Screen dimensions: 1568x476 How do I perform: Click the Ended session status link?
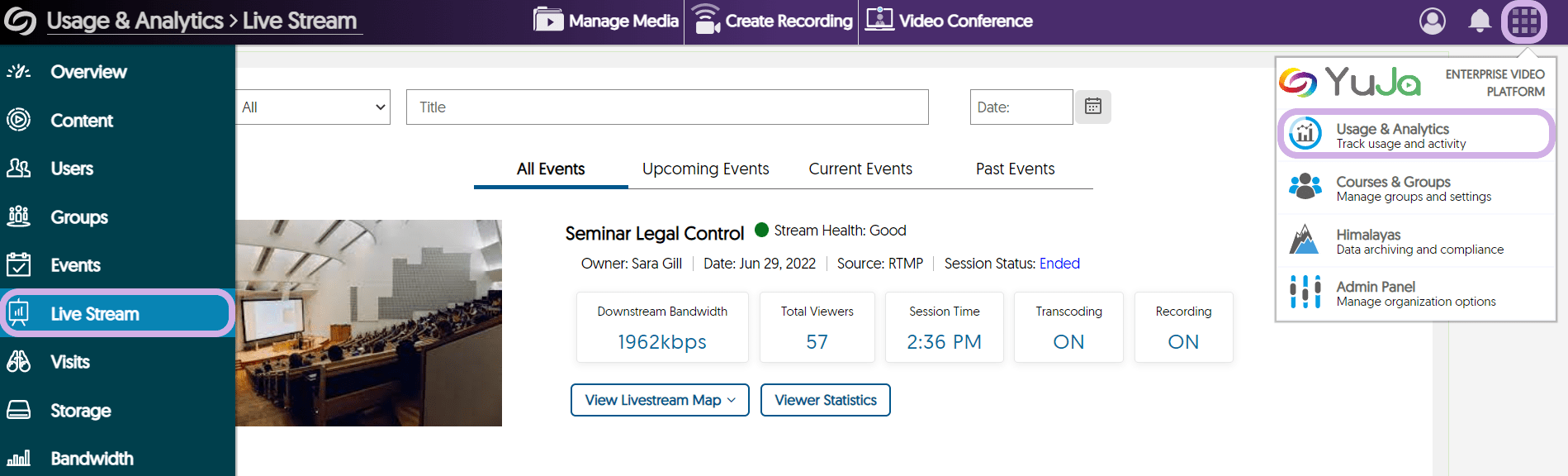pos(1059,264)
